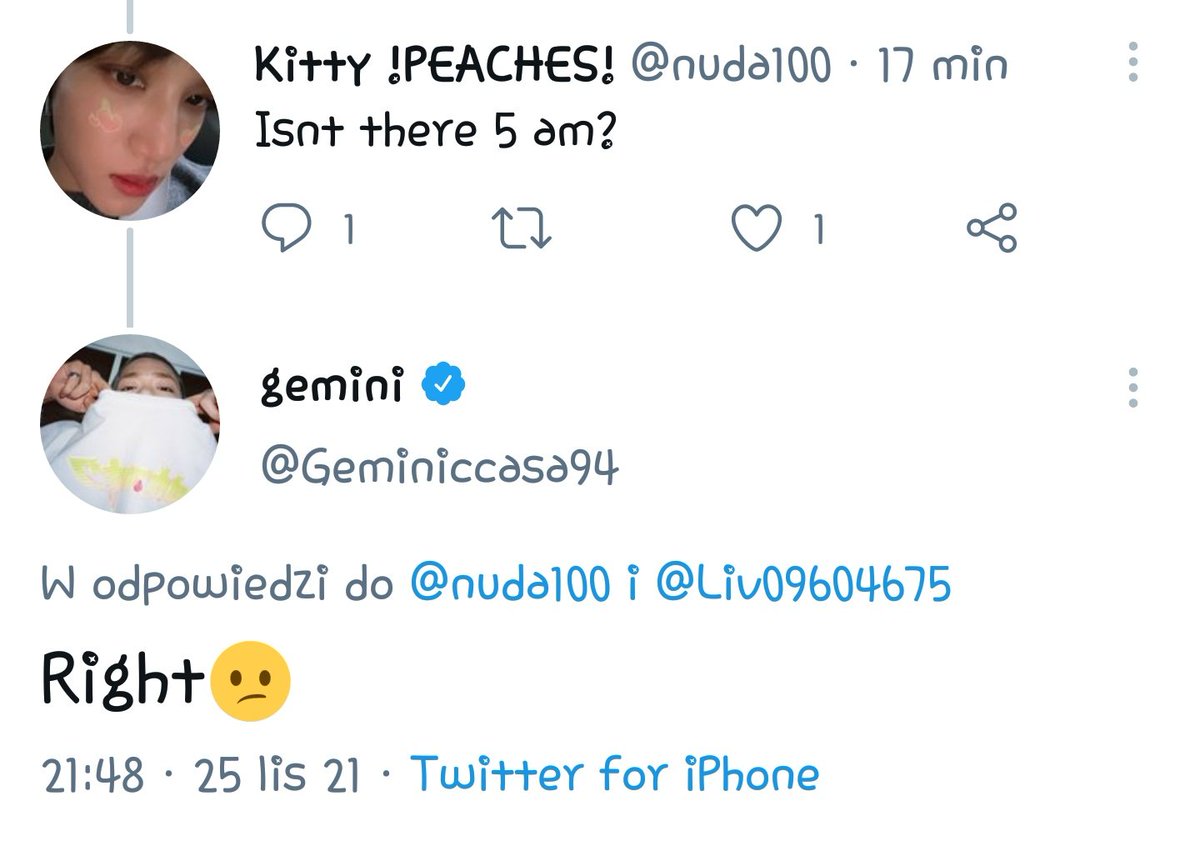
Task: Open gemini's profile picture
Action: pos(130,423)
